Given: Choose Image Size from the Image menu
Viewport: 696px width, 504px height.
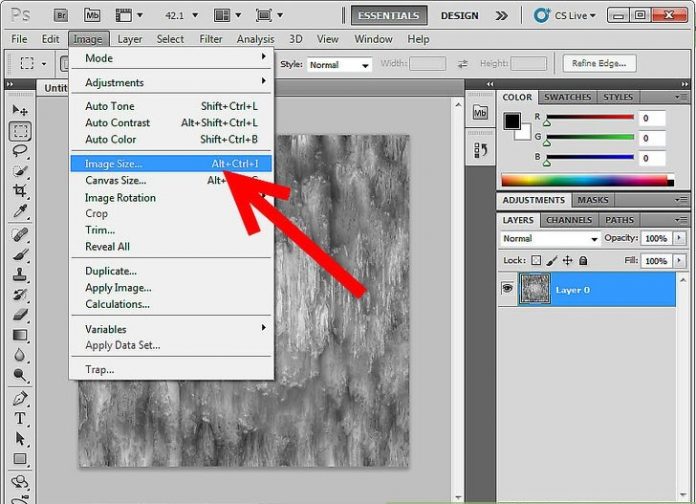Looking at the screenshot, I should 114,164.
